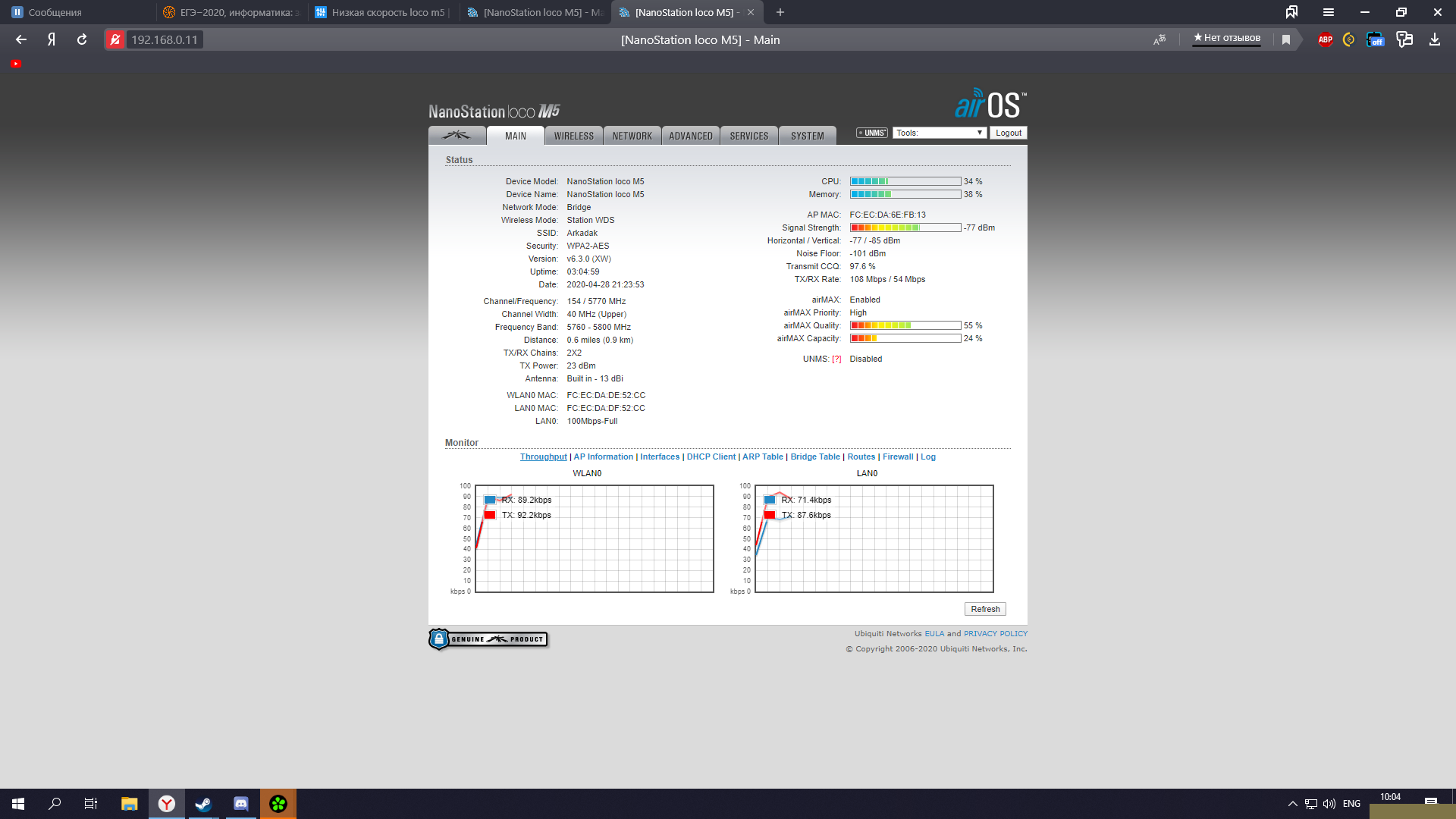Open the NETWORK tab

click(x=632, y=136)
